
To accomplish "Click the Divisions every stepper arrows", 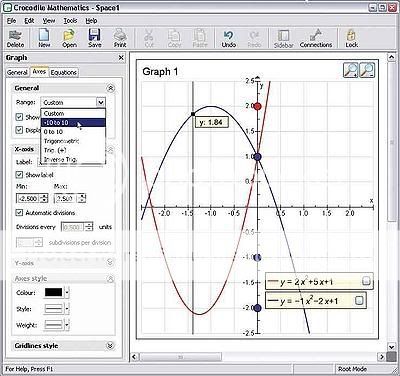I will 89,227.
